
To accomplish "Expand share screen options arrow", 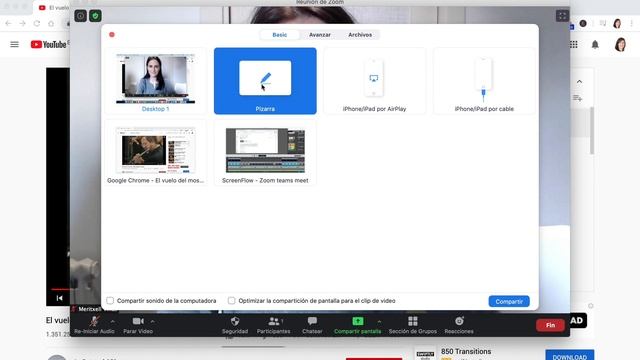I will (379, 322).
